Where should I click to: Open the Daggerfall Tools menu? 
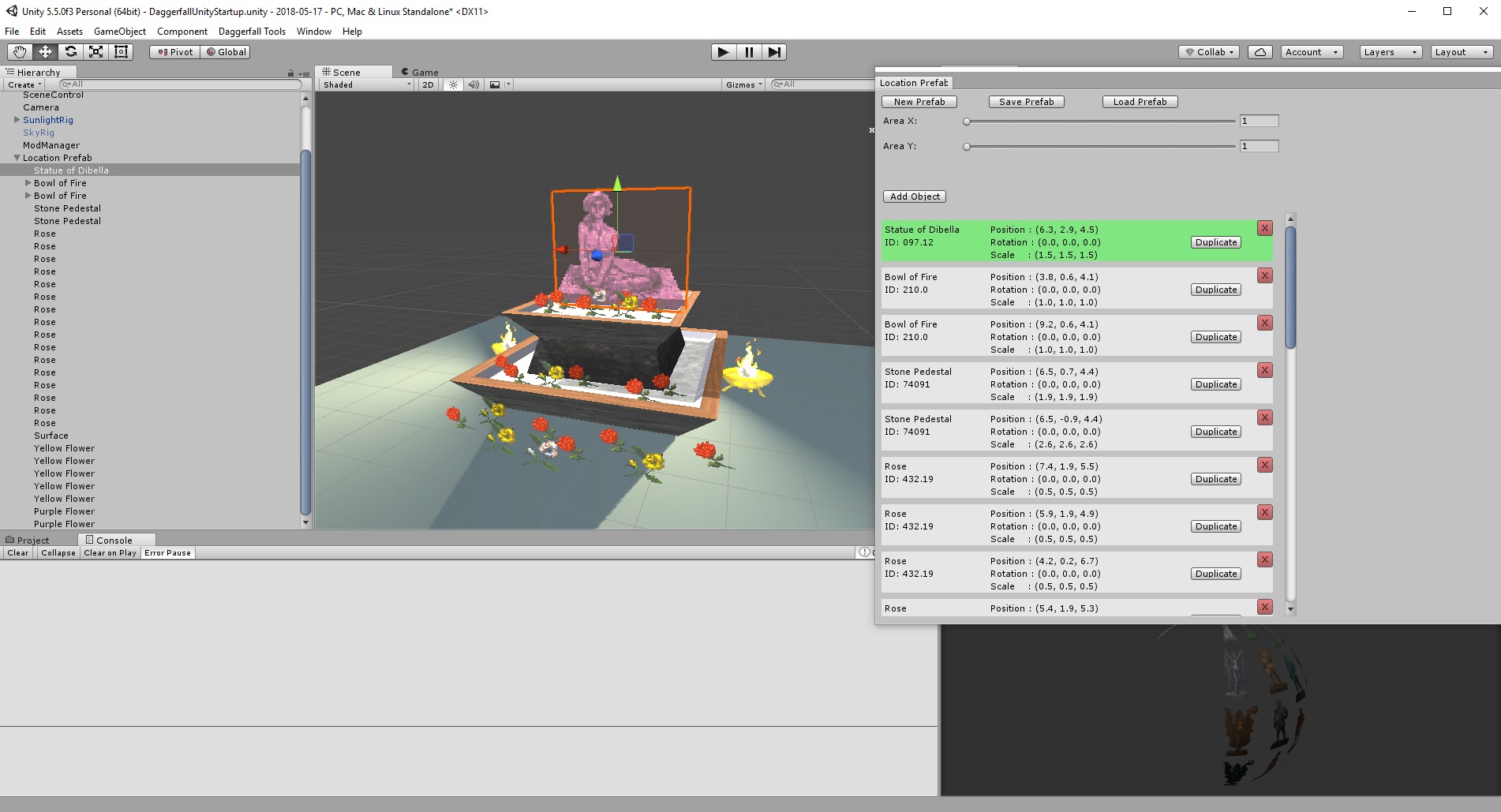(x=252, y=32)
